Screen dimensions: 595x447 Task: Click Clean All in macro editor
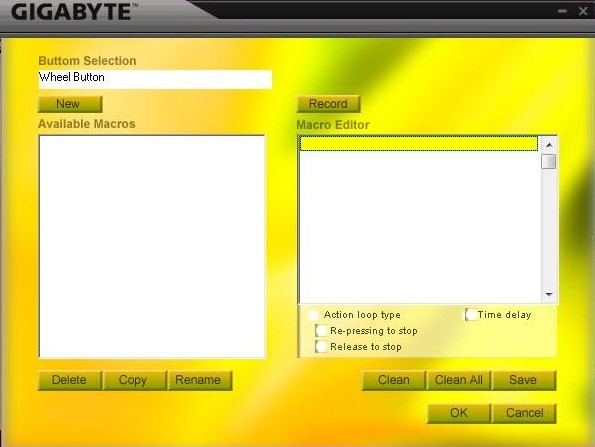coord(459,380)
